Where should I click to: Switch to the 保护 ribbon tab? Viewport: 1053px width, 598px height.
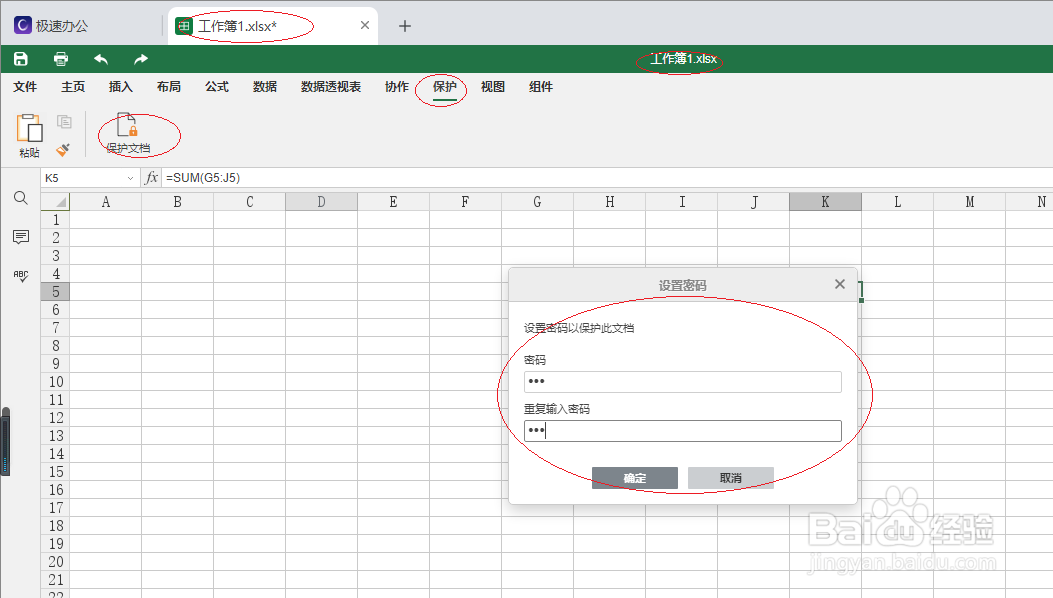(443, 87)
